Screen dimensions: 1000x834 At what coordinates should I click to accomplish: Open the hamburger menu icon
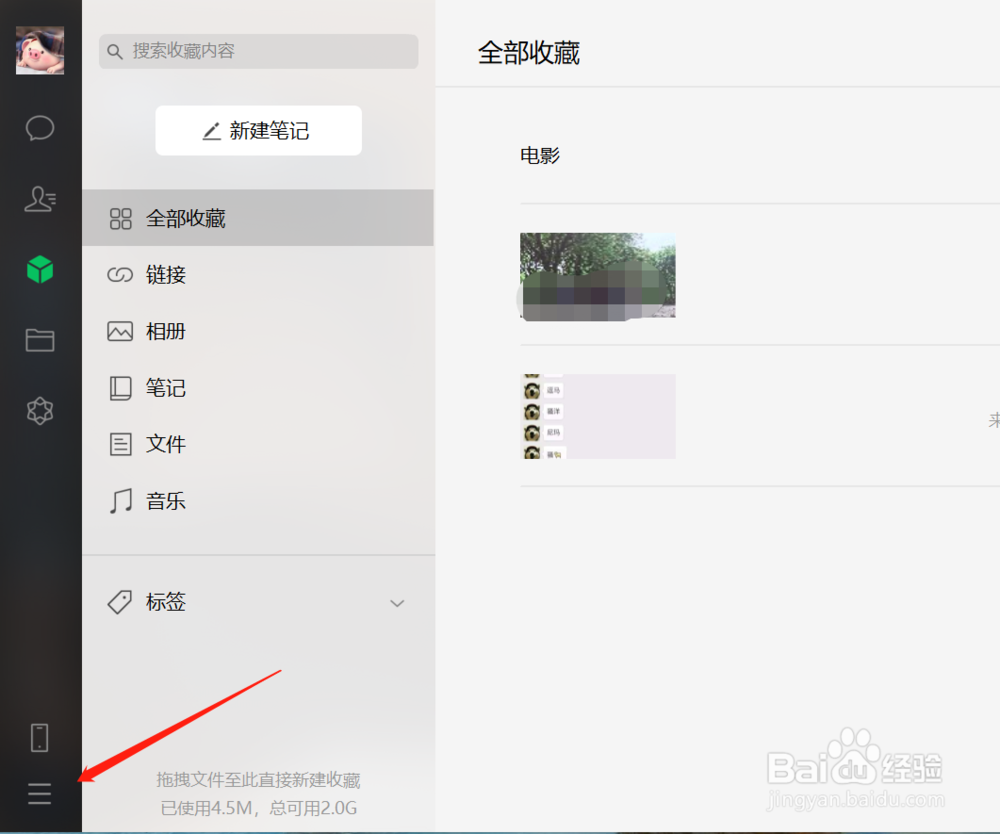click(x=39, y=793)
